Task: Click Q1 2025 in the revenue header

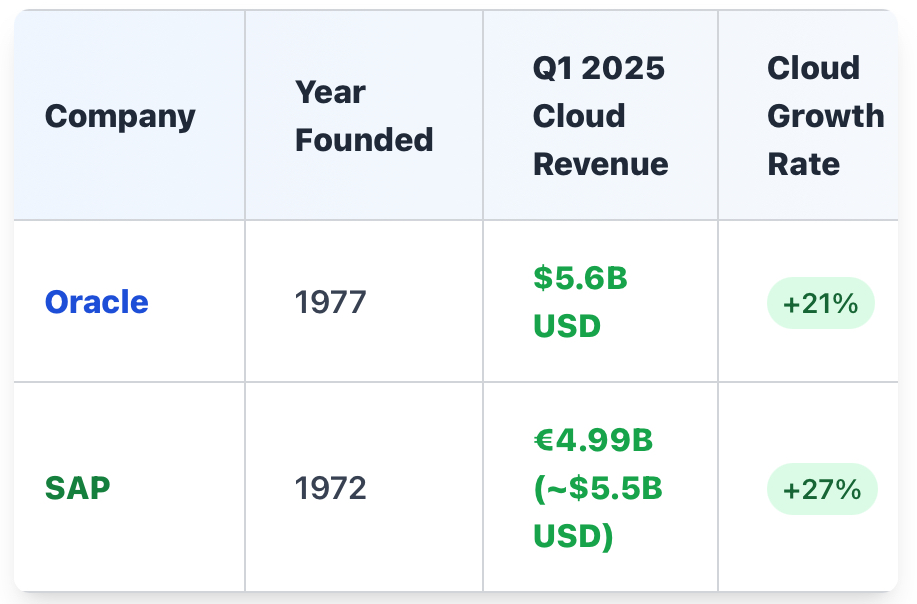Action: click(x=598, y=68)
